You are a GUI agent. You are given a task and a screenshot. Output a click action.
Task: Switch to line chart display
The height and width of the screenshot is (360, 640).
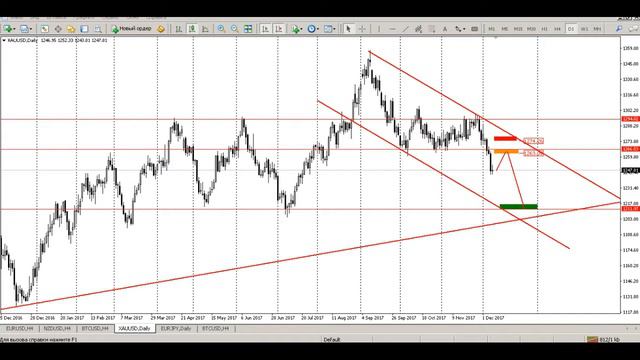(205, 29)
